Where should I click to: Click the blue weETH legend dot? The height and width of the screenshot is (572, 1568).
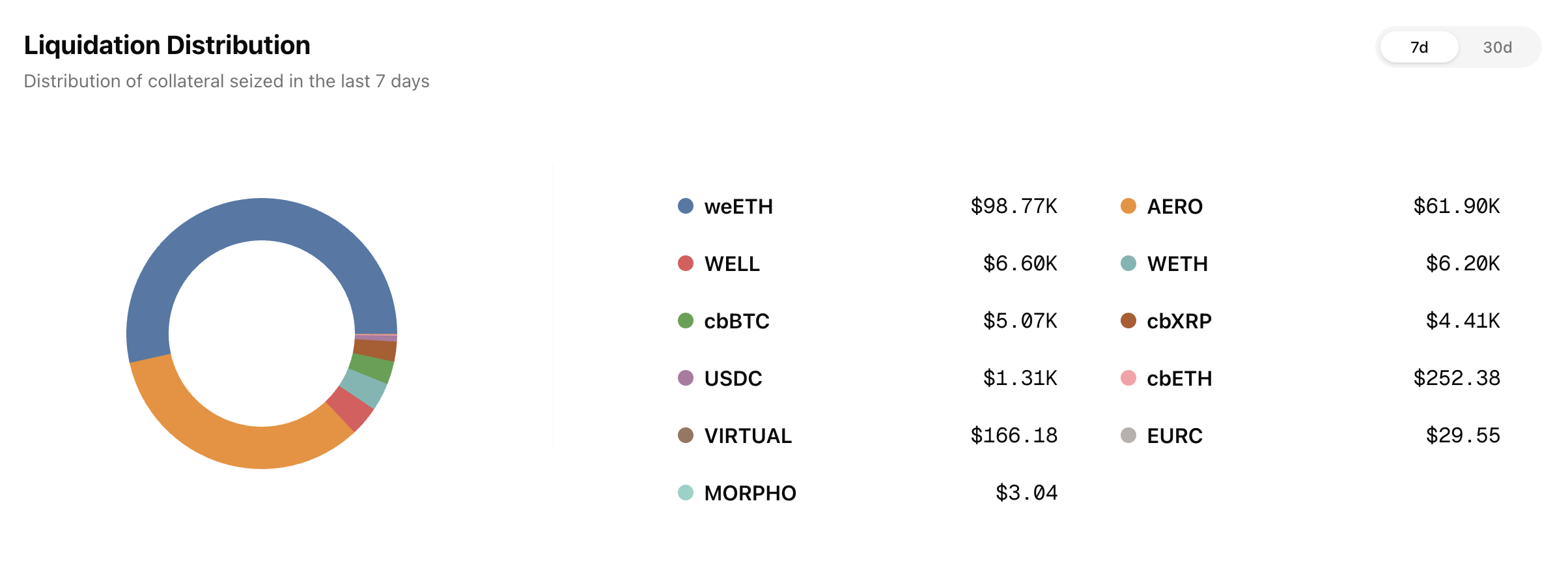pyautogui.click(x=686, y=207)
